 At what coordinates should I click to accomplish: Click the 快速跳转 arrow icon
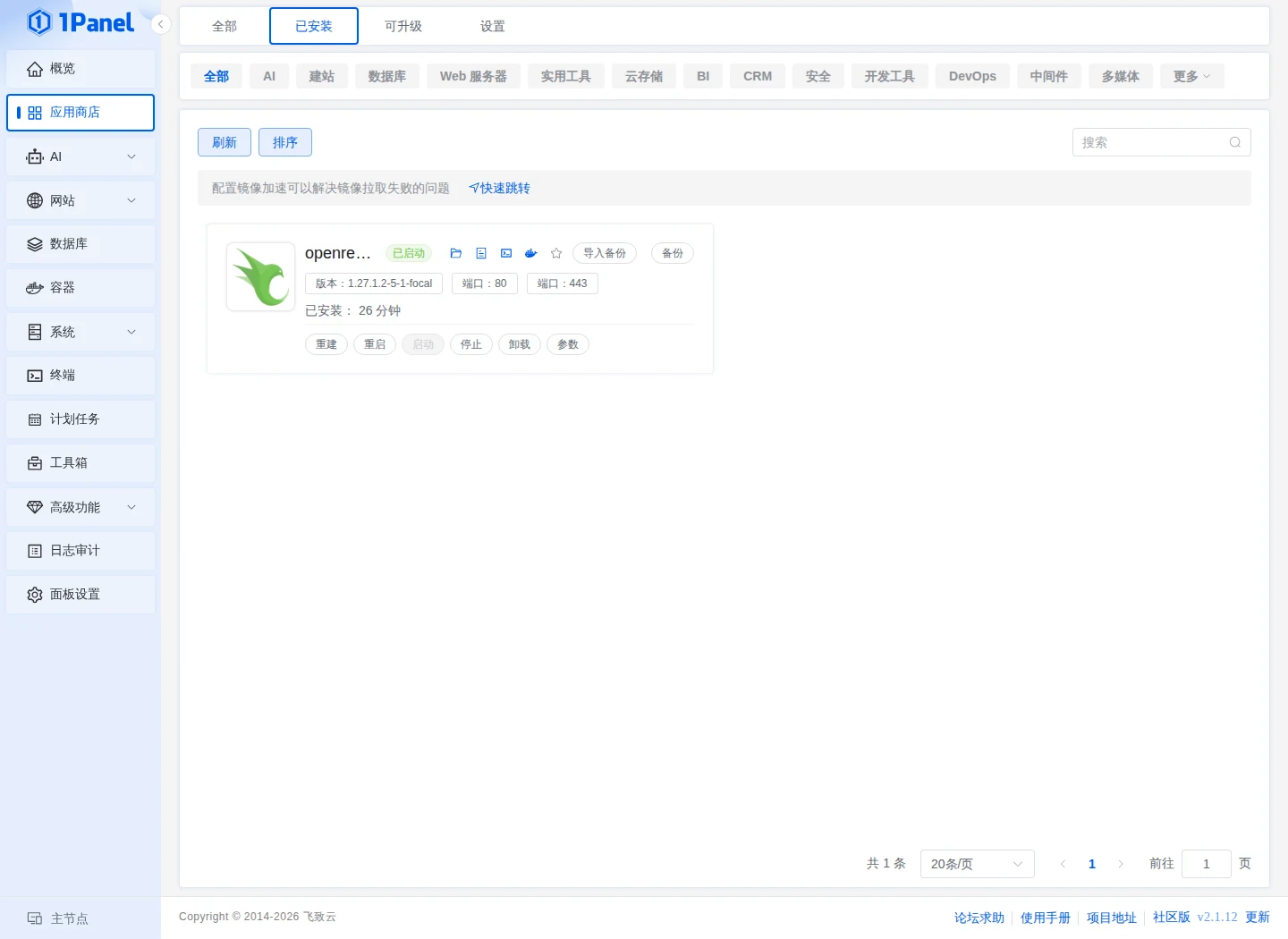coord(474,188)
